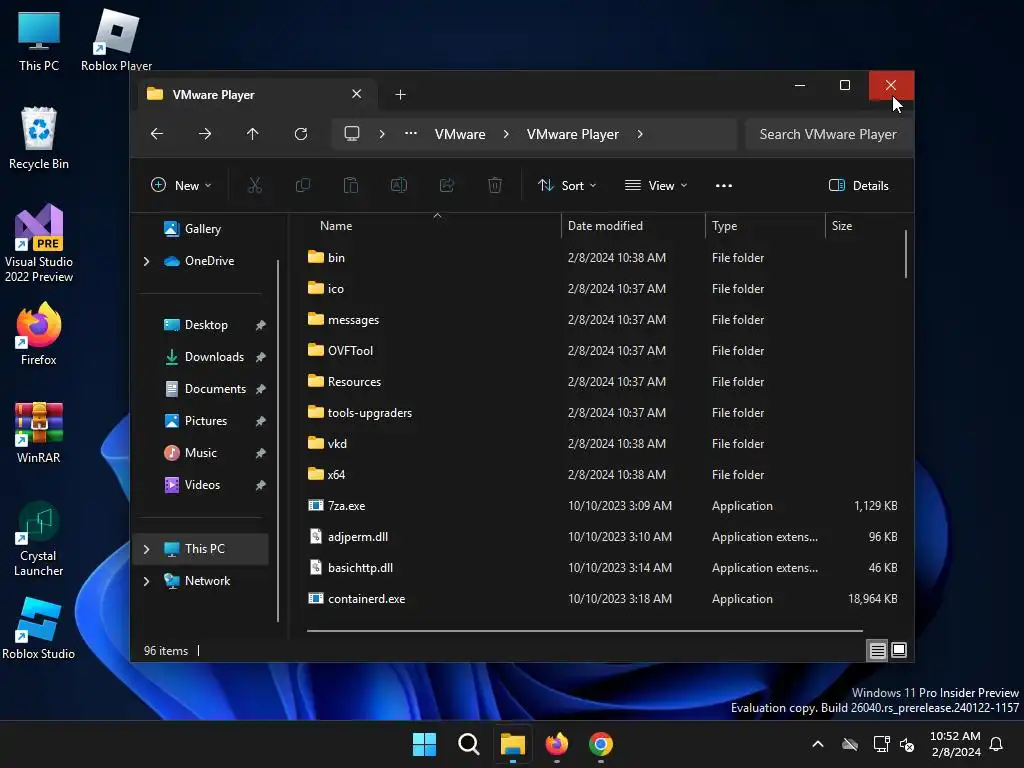Click the vertical scrollbar in file list
Viewport: 1024px width, 768px height.
coord(906,254)
